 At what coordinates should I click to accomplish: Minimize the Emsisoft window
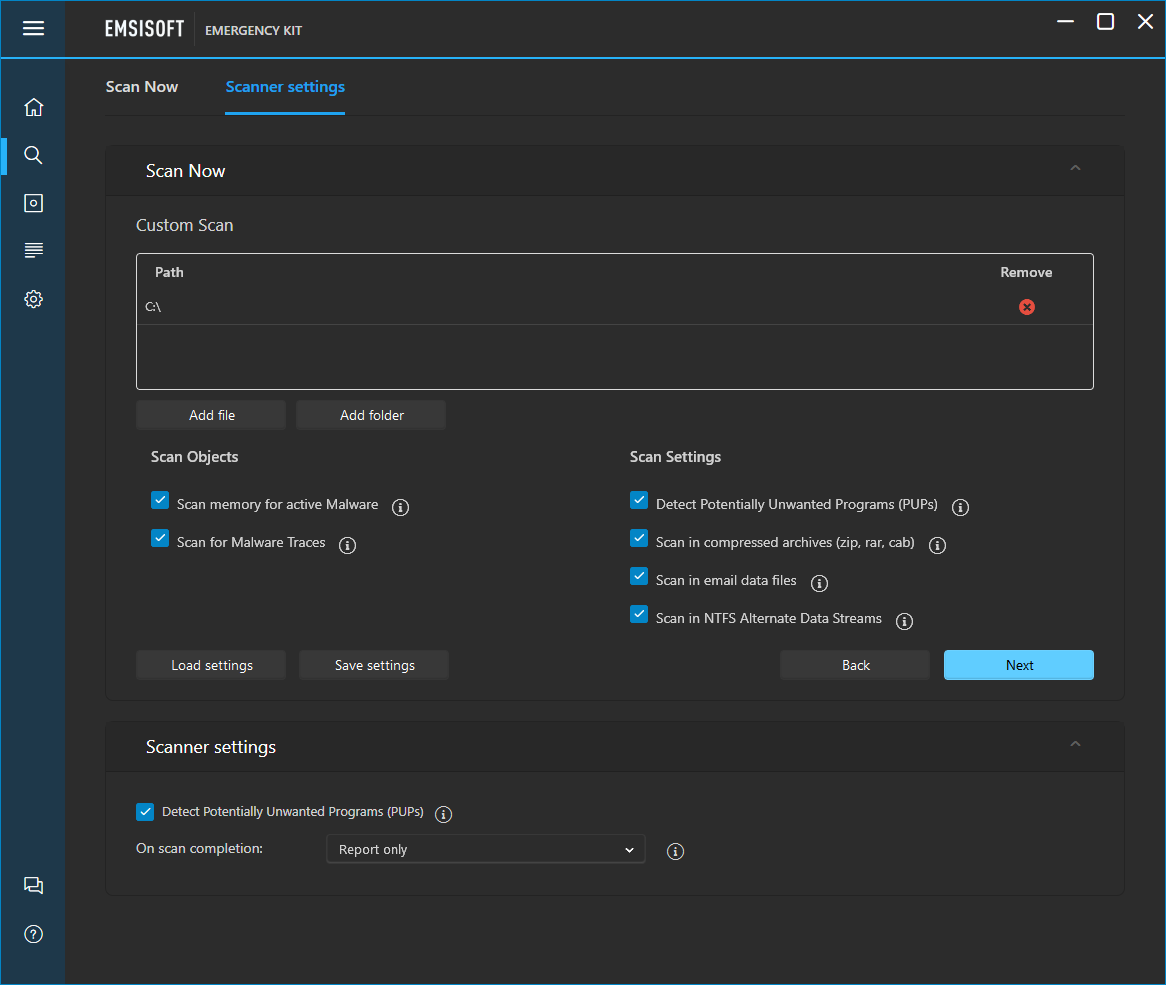point(1066,22)
